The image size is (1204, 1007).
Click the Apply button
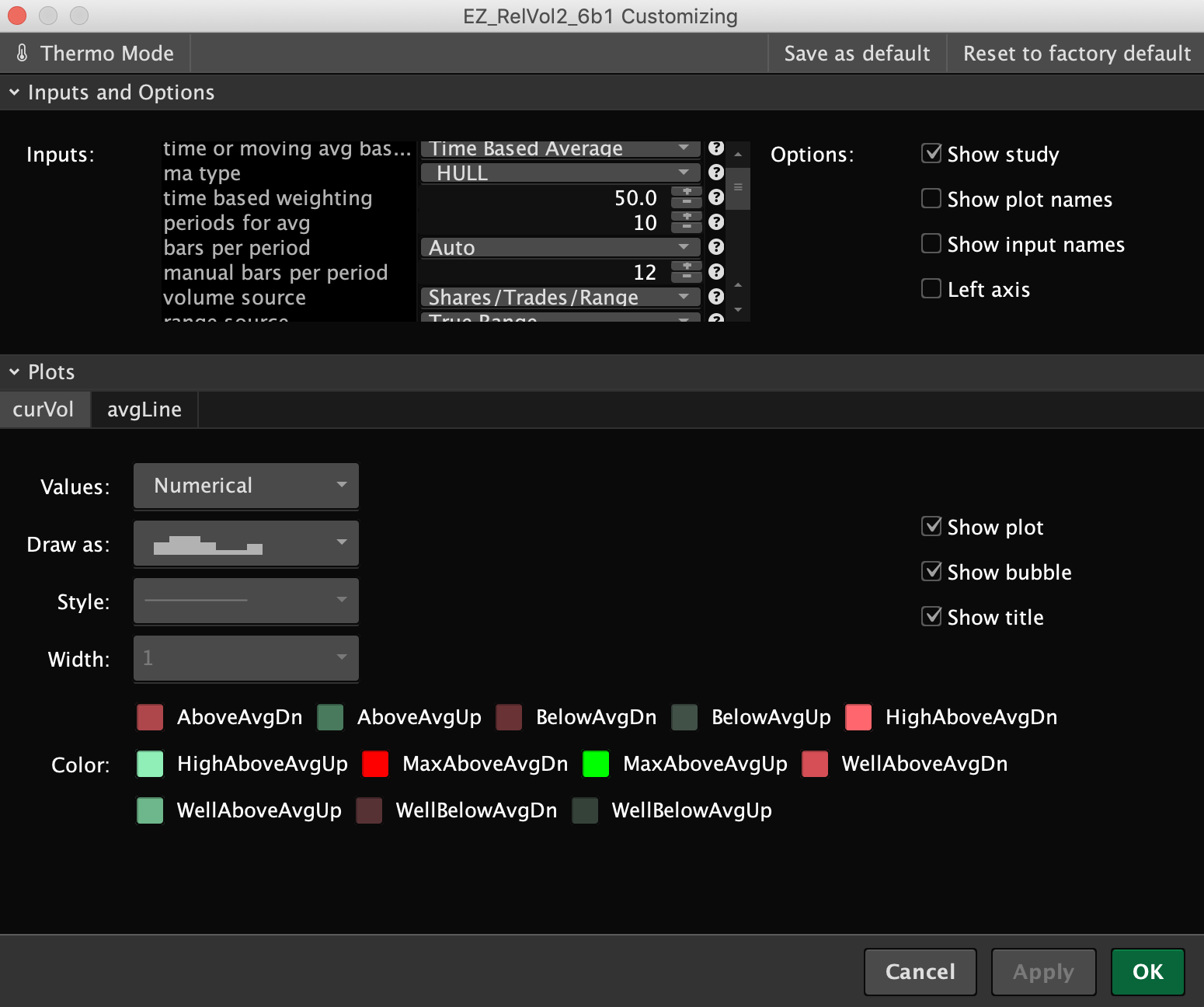pos(1043,971)
